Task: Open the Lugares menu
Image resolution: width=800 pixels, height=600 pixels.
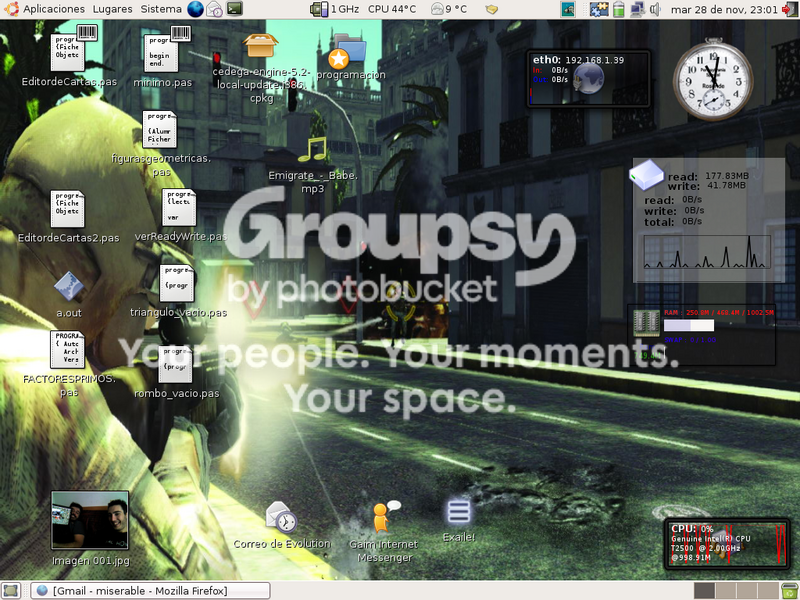Action: pos(112,9)
